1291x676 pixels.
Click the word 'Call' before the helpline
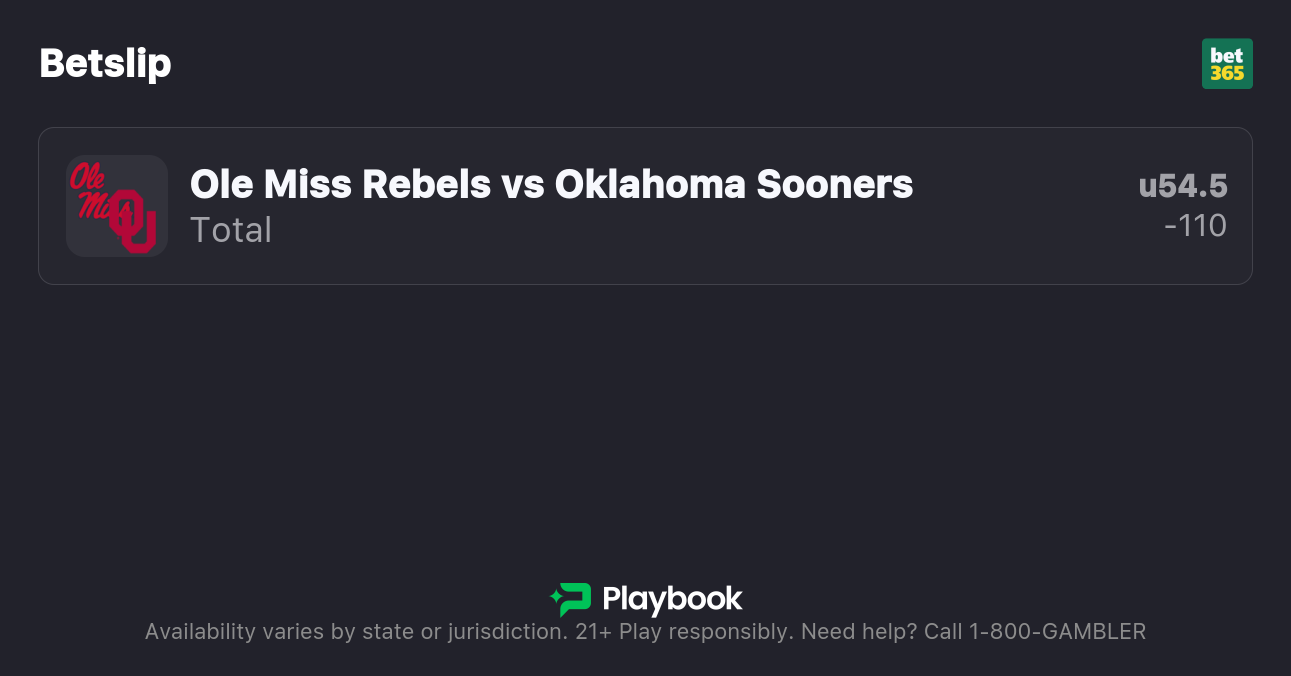click(x=942, y=632)
